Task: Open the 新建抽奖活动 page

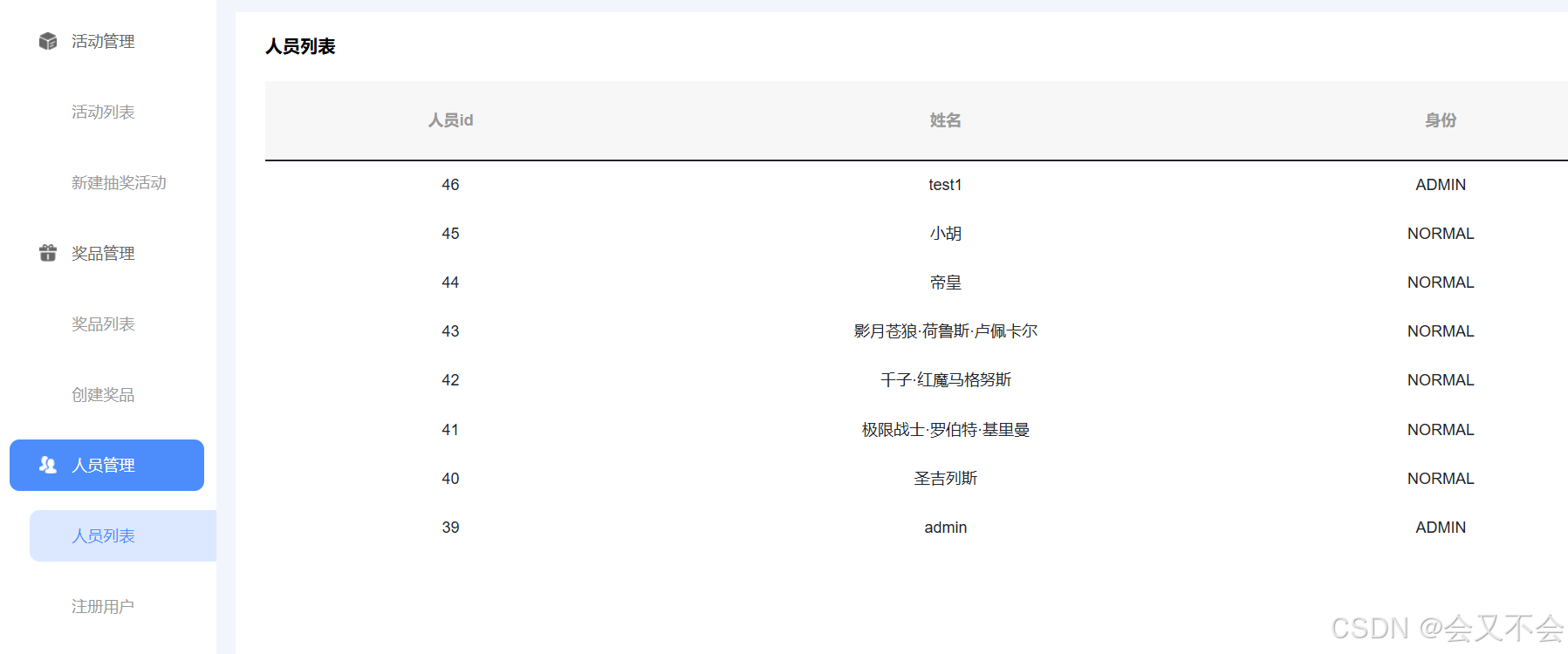Action: [x=119, y=182]
